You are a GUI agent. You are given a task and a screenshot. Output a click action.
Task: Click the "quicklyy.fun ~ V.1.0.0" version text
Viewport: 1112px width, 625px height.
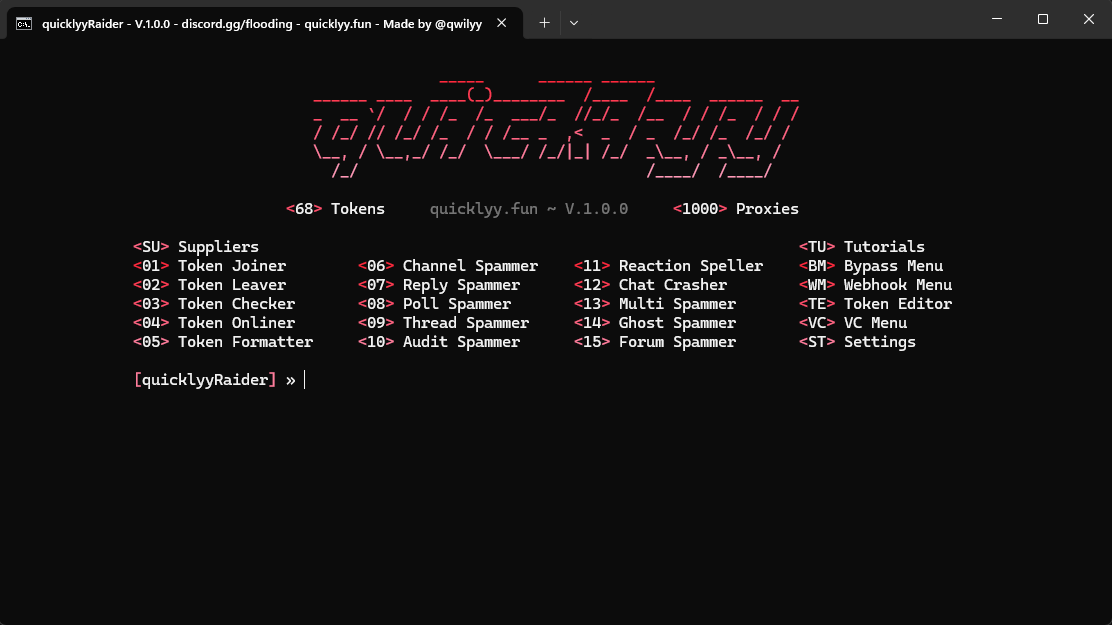(529, 209)
